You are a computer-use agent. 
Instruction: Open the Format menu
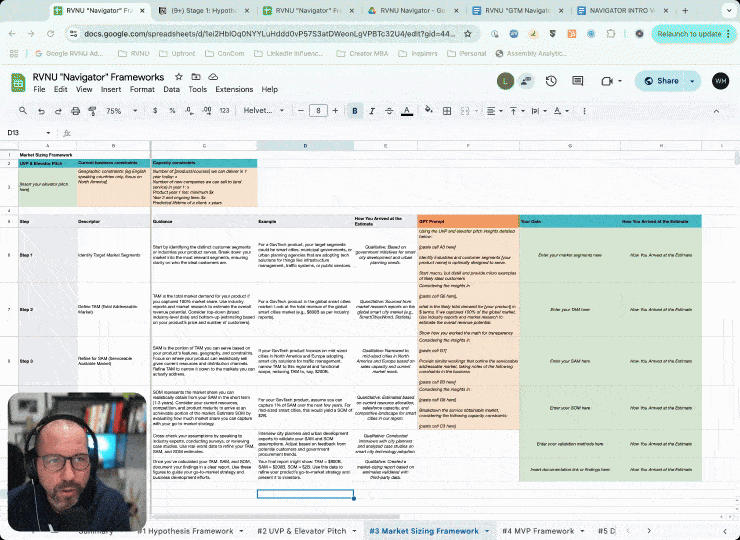[142, 89]
